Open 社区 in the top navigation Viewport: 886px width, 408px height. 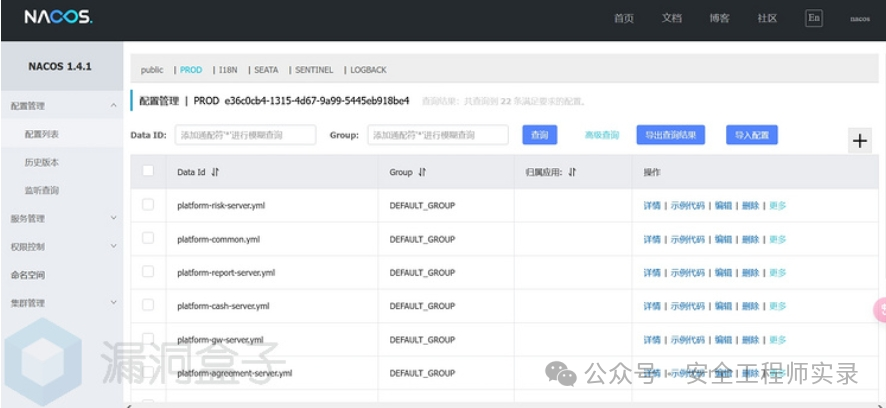(x=767, y=18)
